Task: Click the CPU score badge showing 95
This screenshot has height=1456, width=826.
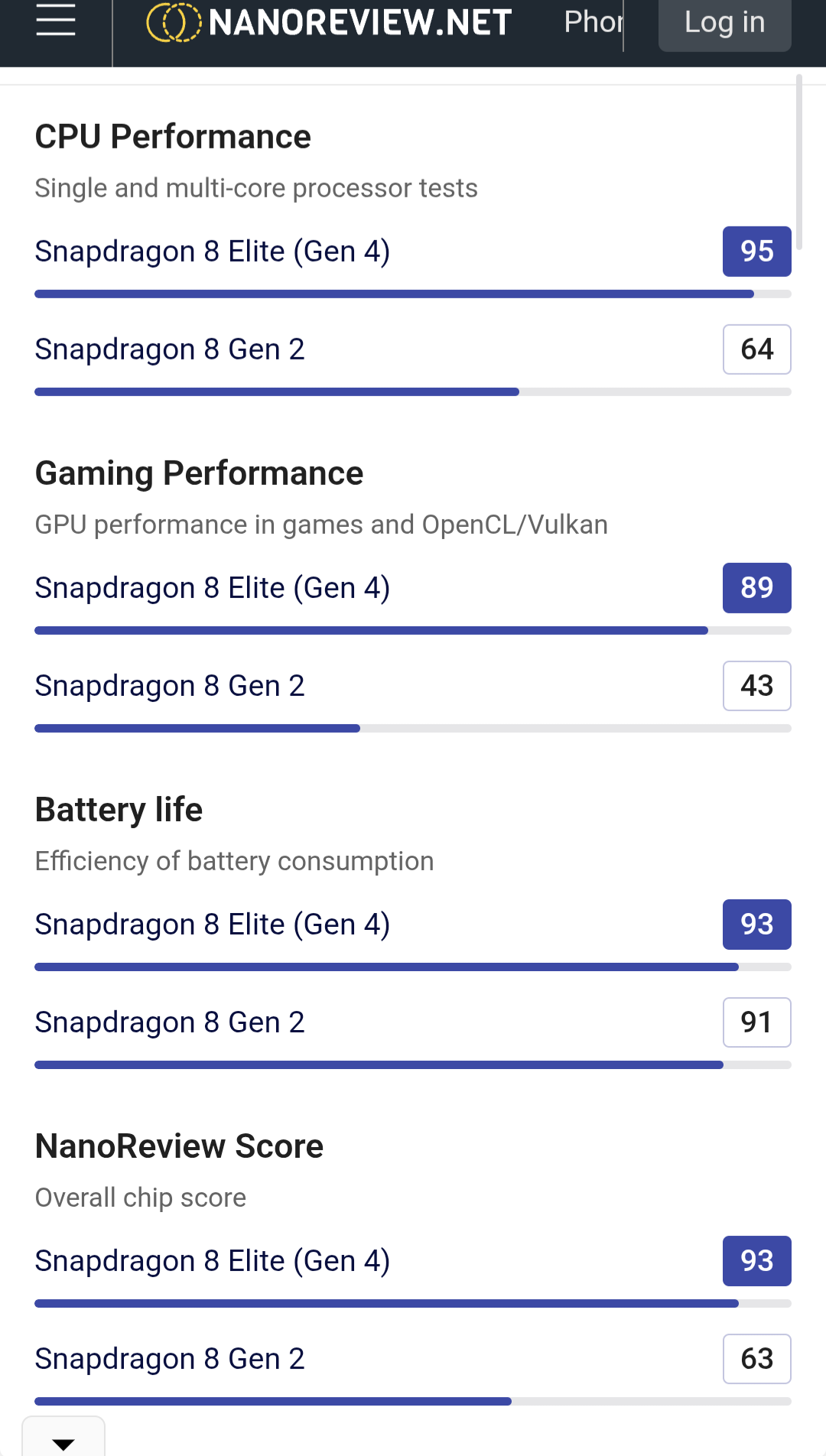Action: click(x=756, y=252)
